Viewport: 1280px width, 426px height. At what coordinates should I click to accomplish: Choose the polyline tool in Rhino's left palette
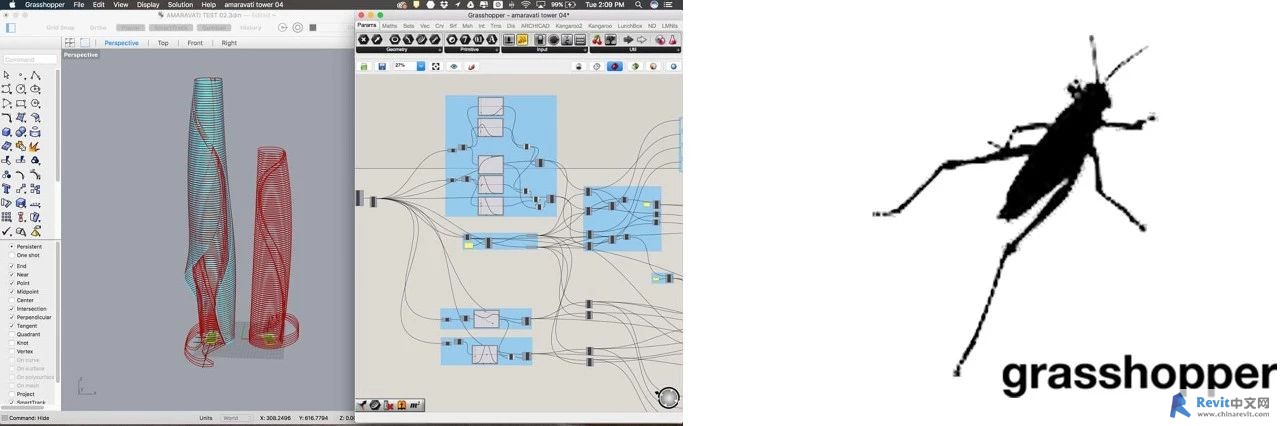click(35, 75)
